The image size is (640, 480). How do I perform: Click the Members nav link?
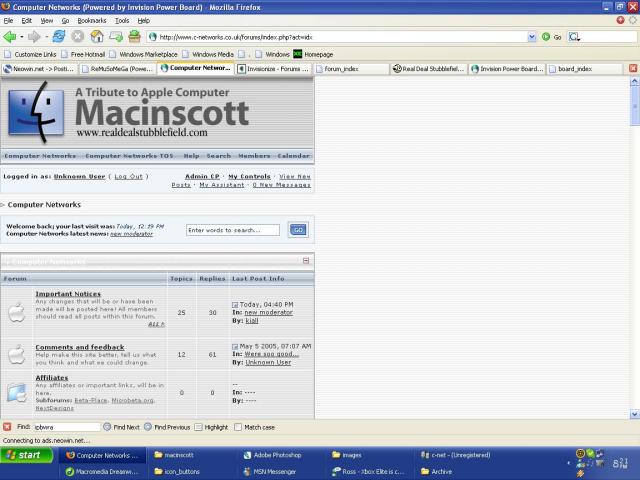tap(254, 156)
